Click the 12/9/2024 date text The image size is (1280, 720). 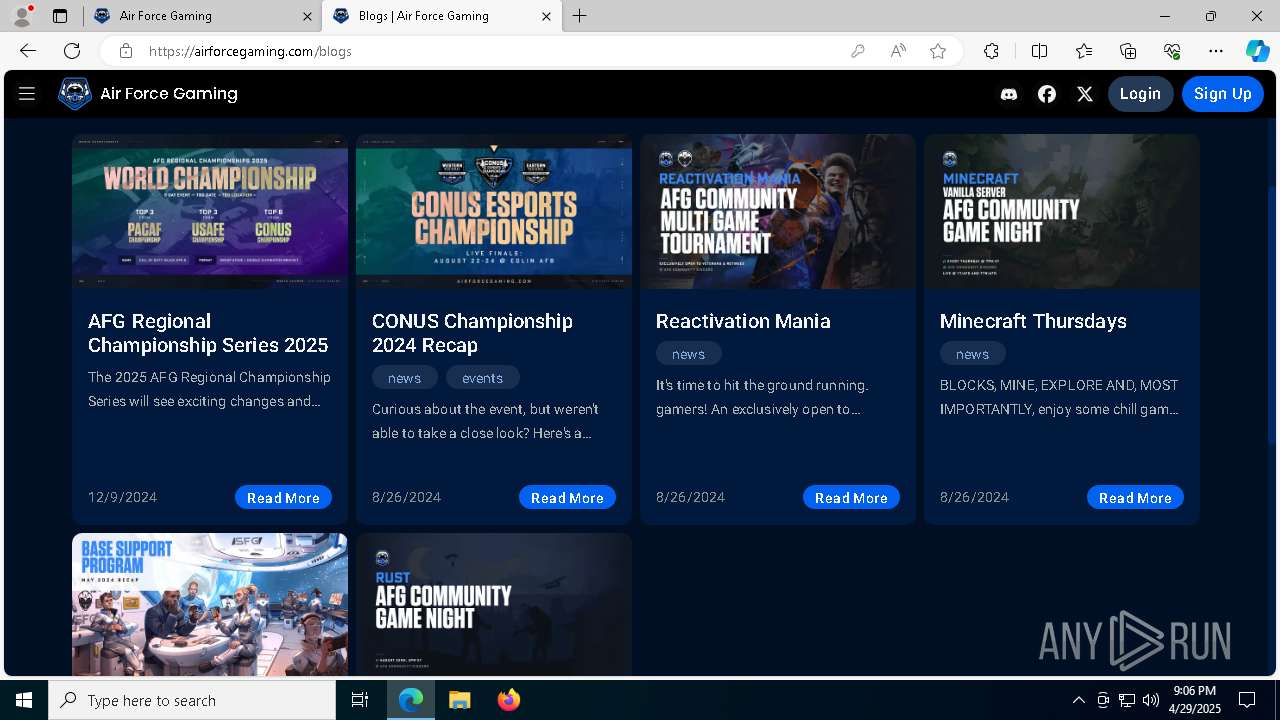tap(122, 497)
